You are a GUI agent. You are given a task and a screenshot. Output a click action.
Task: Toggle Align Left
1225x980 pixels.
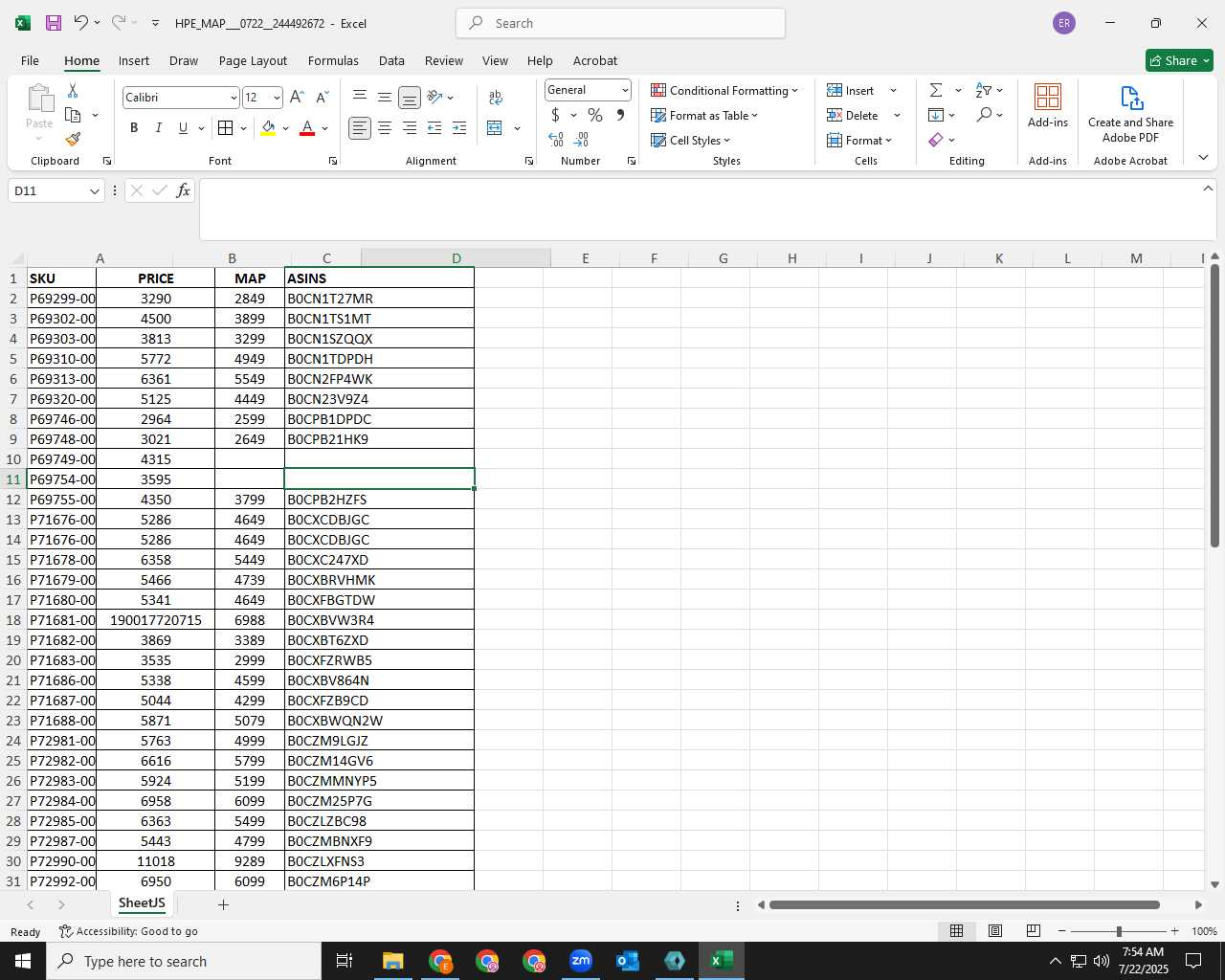click(360, 128)
